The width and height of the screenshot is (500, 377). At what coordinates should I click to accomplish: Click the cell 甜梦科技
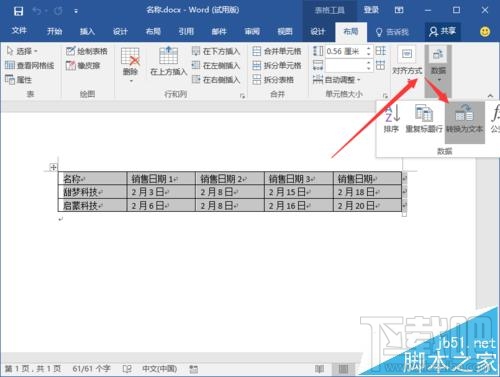[x=92, y=192]
